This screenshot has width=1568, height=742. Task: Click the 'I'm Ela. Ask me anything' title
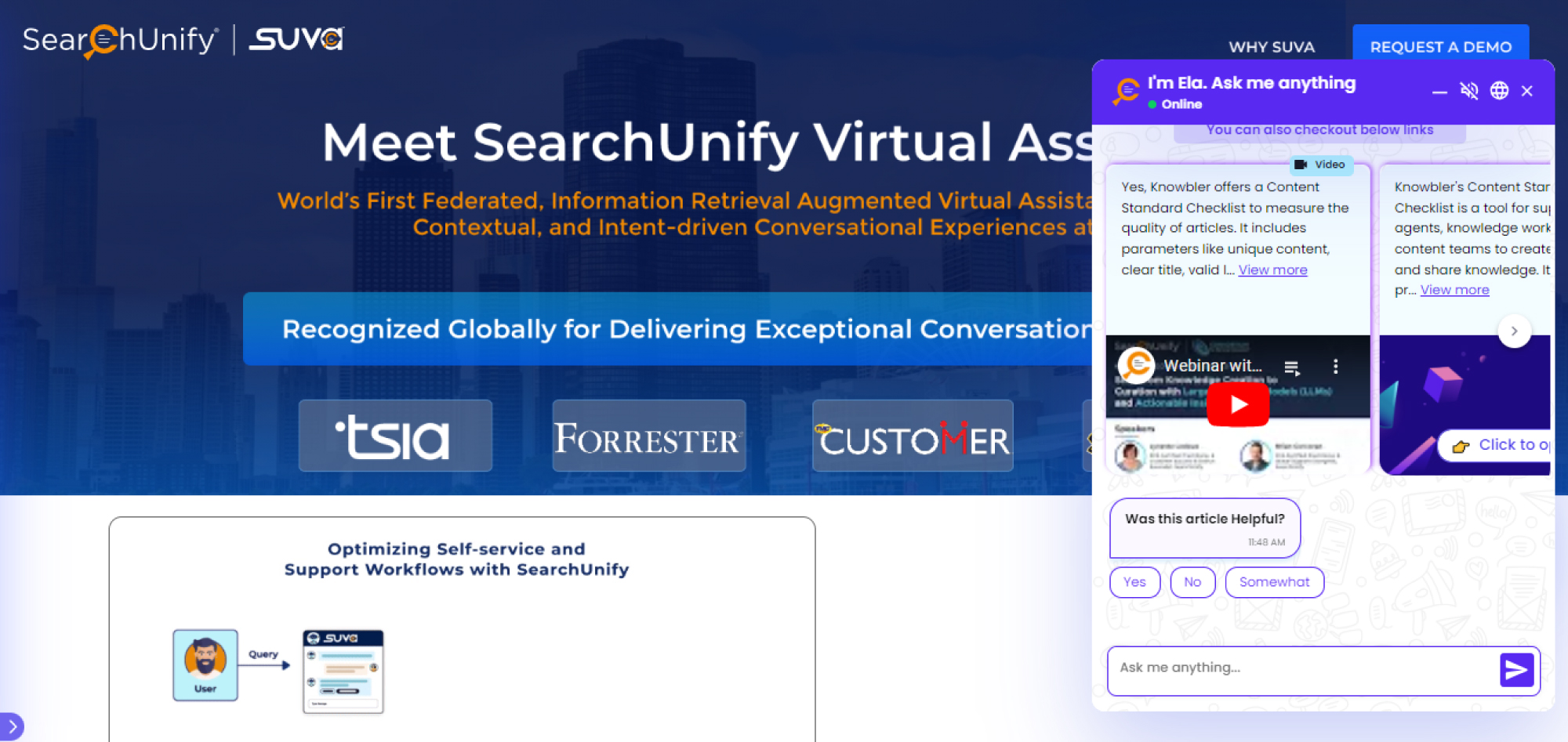[x=1251, y=83]
